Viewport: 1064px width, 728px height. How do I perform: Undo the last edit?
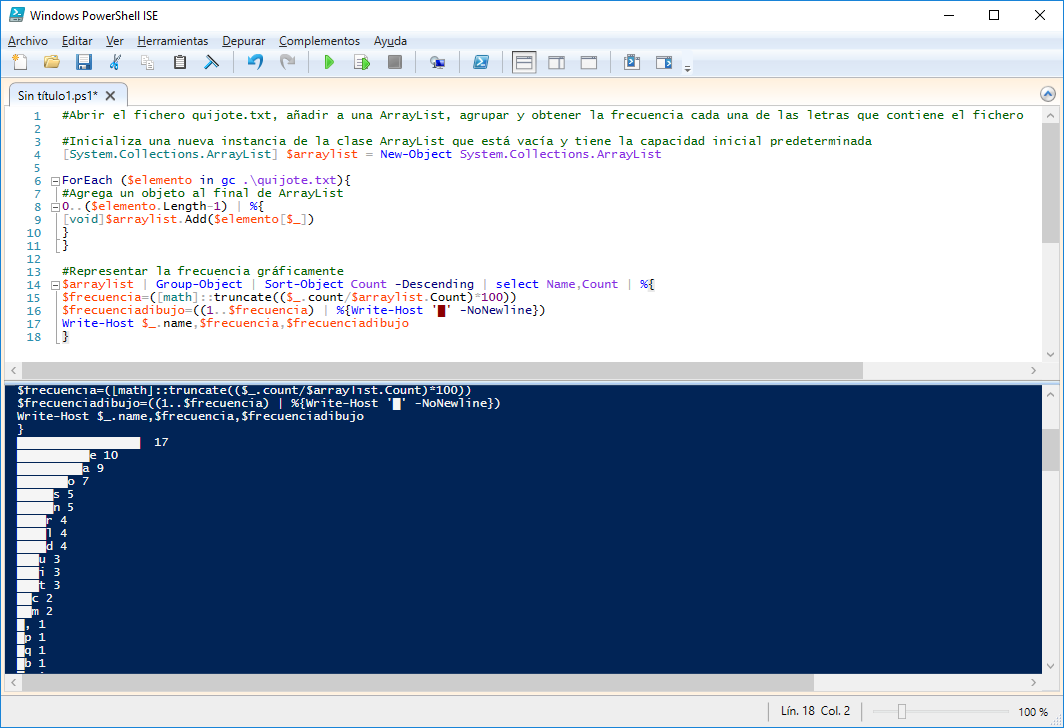click(255, 63)
